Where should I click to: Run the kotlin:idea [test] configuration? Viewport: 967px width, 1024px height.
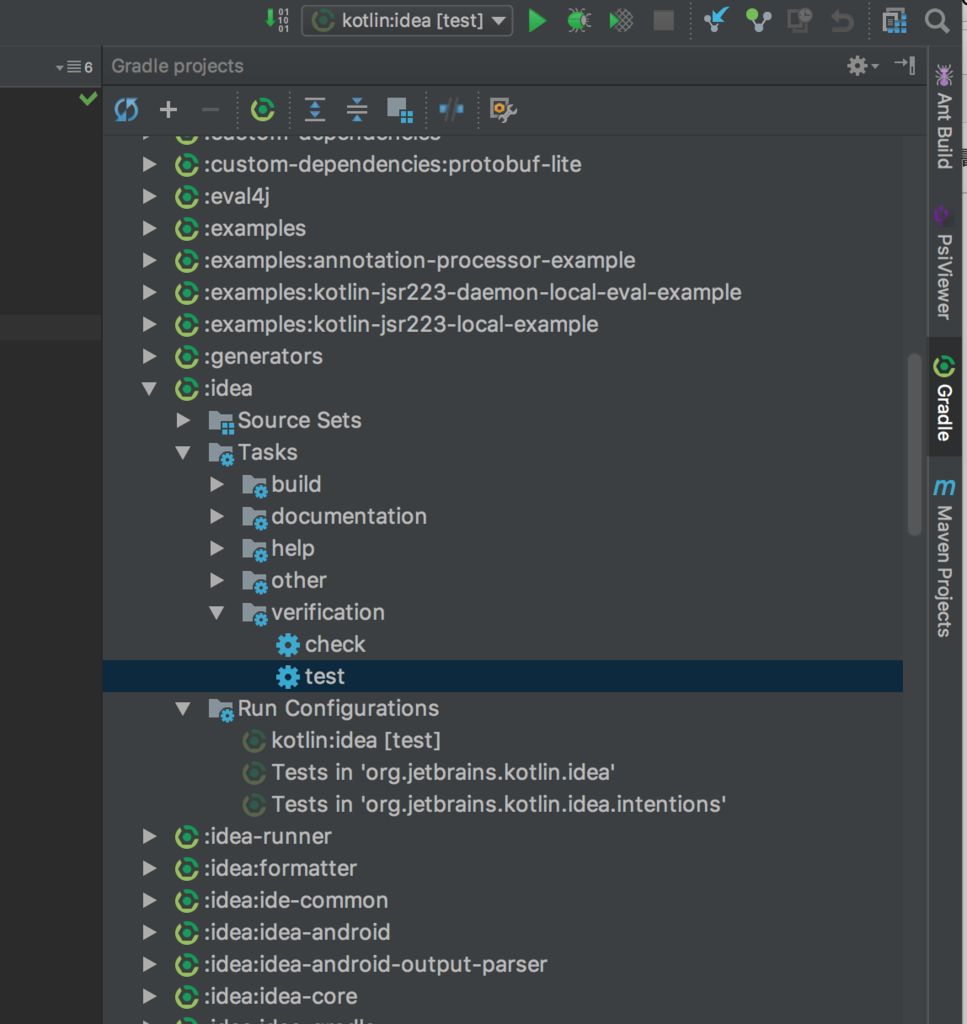coord(537,20)
